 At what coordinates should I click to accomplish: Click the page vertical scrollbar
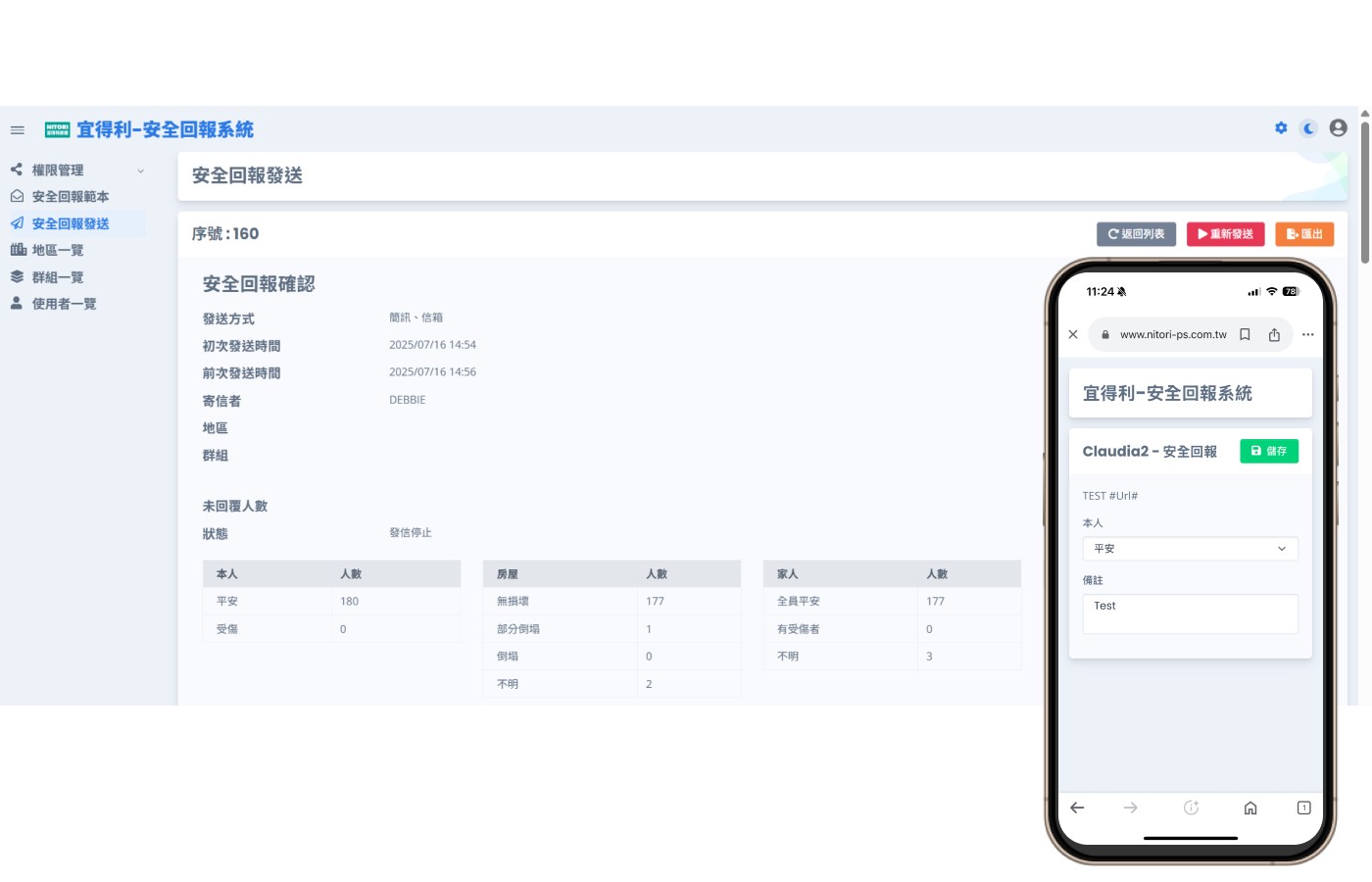(x=1365, y=191)
